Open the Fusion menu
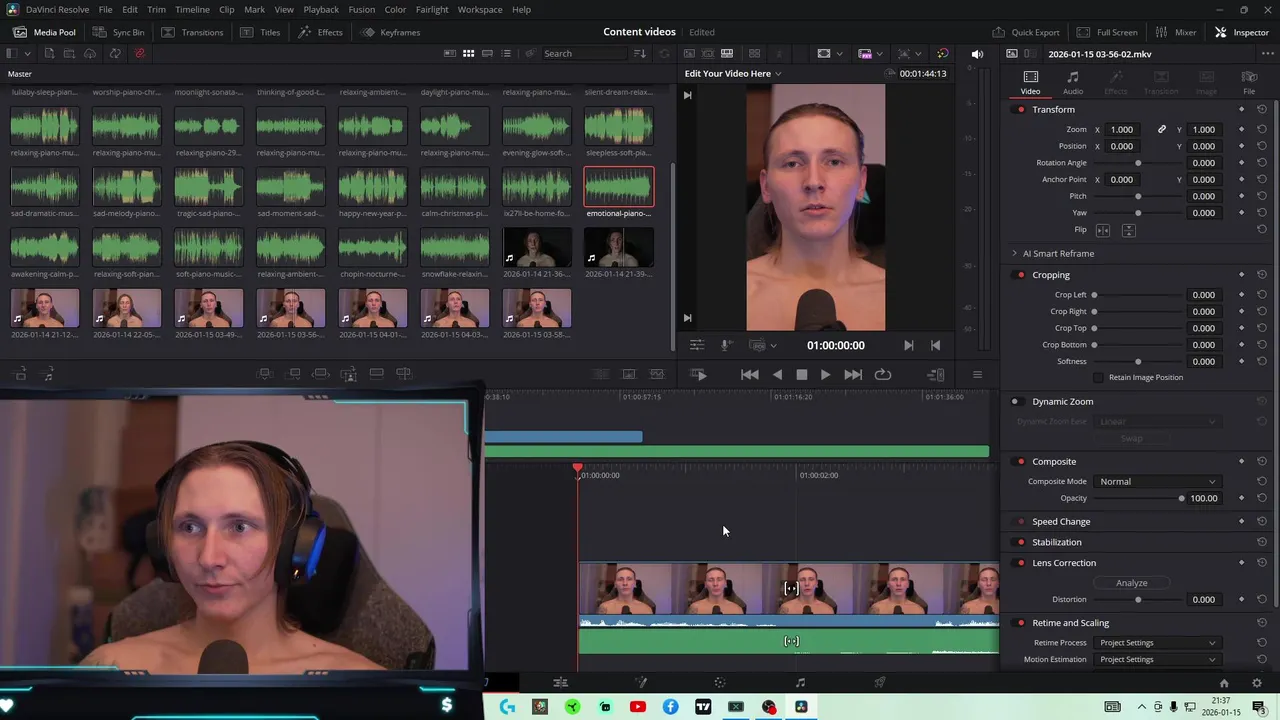The width and height of the screenshot is (1280, 720). point(362,9)
